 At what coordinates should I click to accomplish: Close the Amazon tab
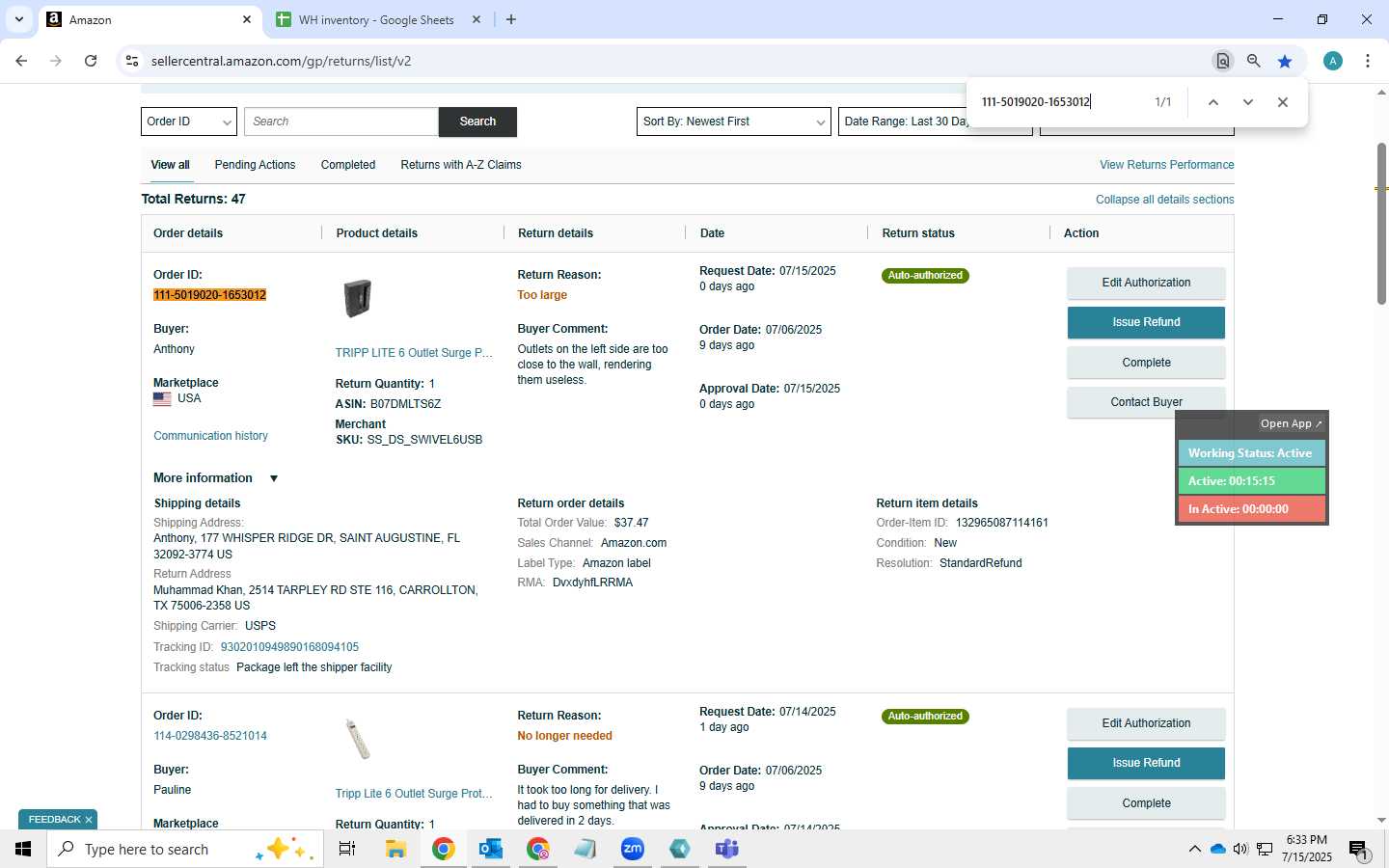247,19
